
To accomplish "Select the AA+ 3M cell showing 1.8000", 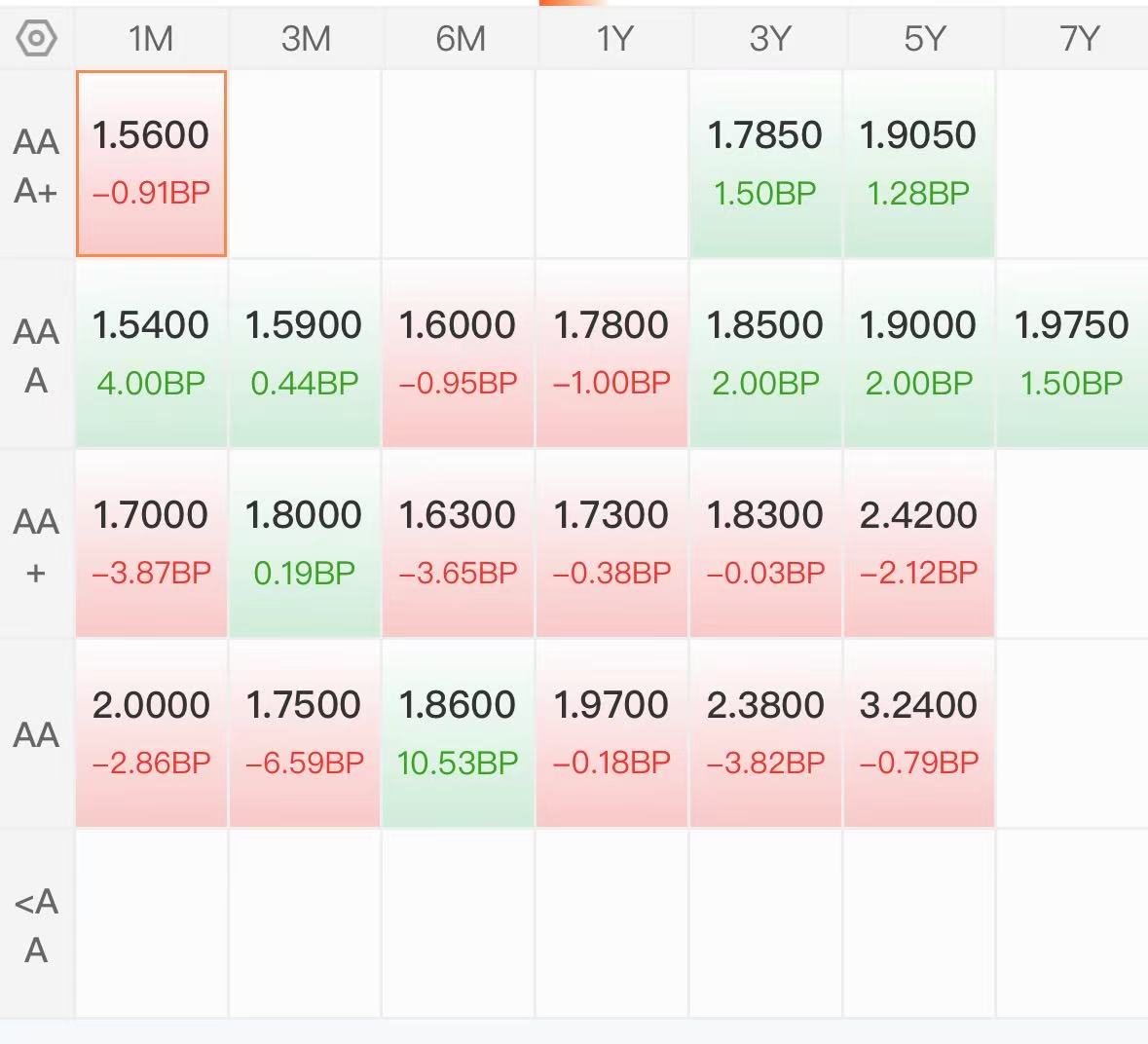I will (305, 543).
